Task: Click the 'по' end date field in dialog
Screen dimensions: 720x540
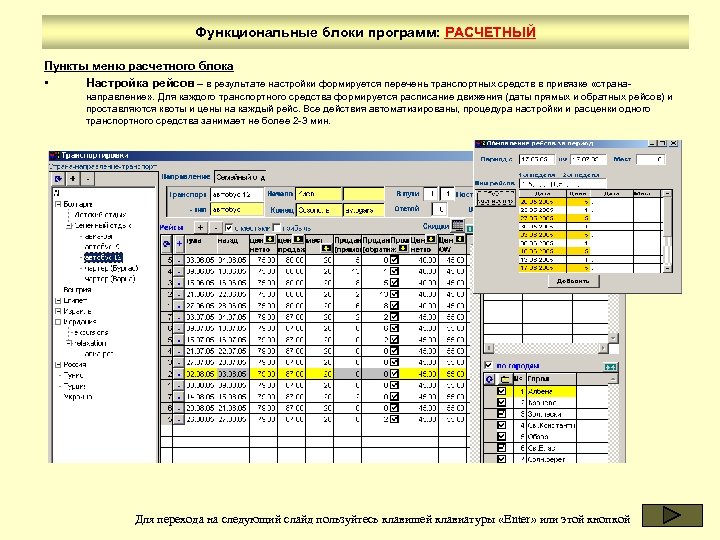Action: click(588, 159)
